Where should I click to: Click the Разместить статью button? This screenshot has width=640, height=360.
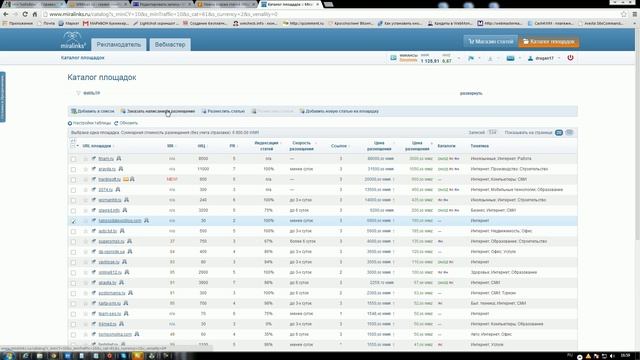(x=223, y=111)
